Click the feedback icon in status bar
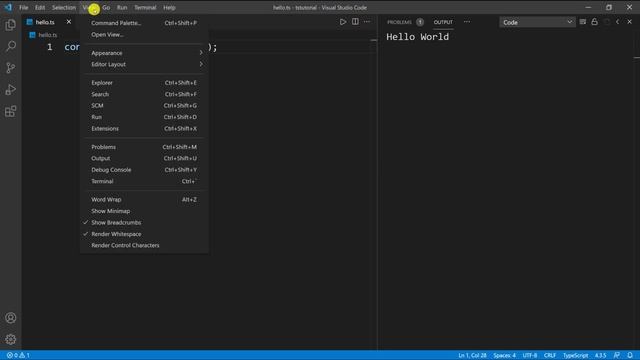 (617, 356)
